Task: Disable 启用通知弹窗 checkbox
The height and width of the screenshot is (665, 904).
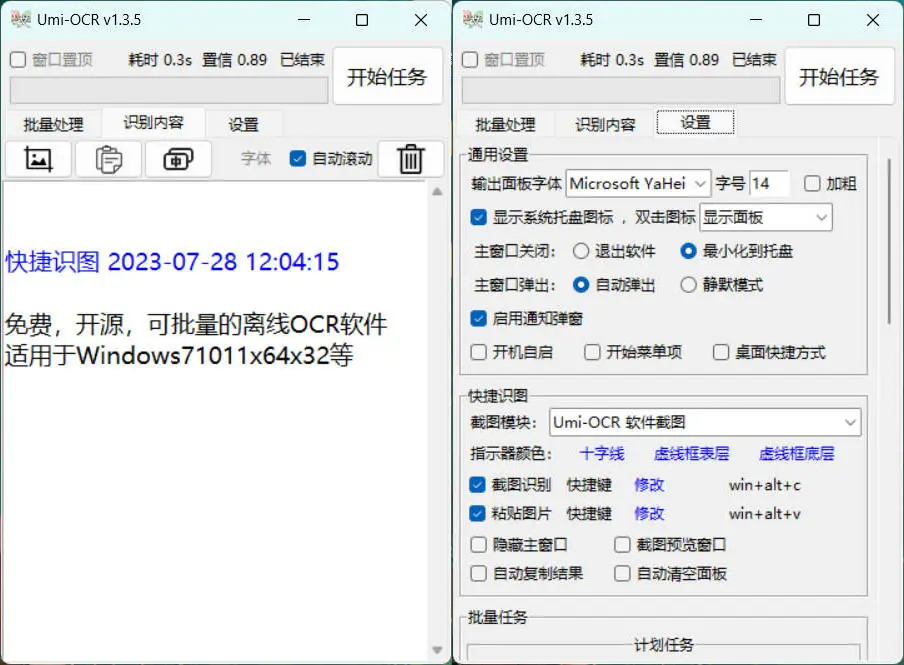Action: coord(478,318)
